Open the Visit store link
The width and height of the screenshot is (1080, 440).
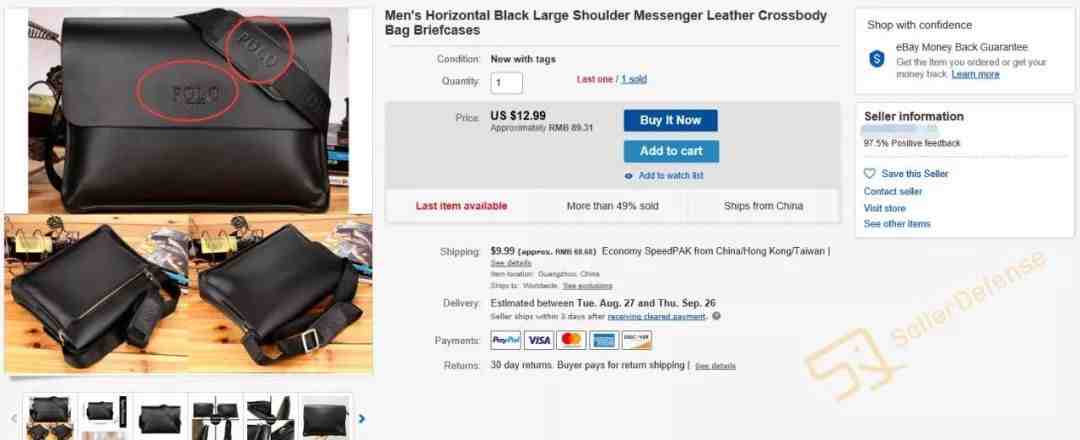point(884,208)
